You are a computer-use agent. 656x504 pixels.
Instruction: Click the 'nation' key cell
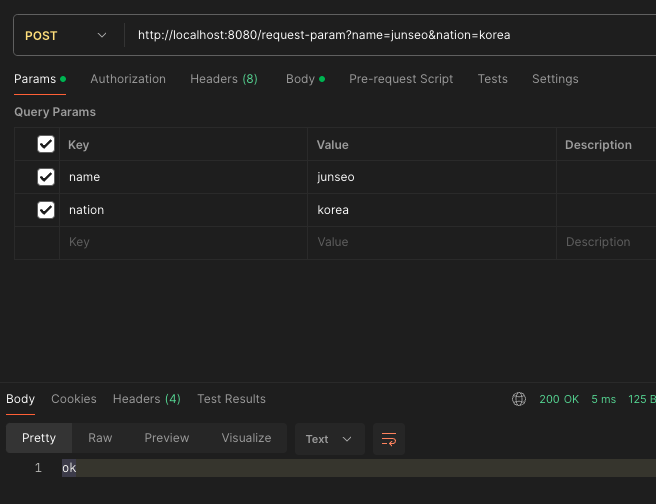183,210
